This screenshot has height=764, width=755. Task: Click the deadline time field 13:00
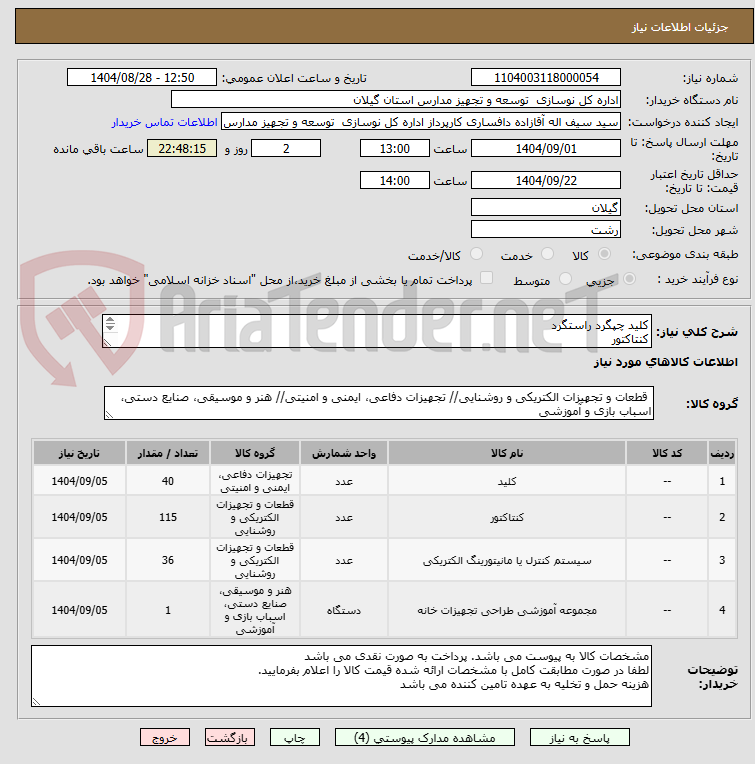(x=395, y=148)
